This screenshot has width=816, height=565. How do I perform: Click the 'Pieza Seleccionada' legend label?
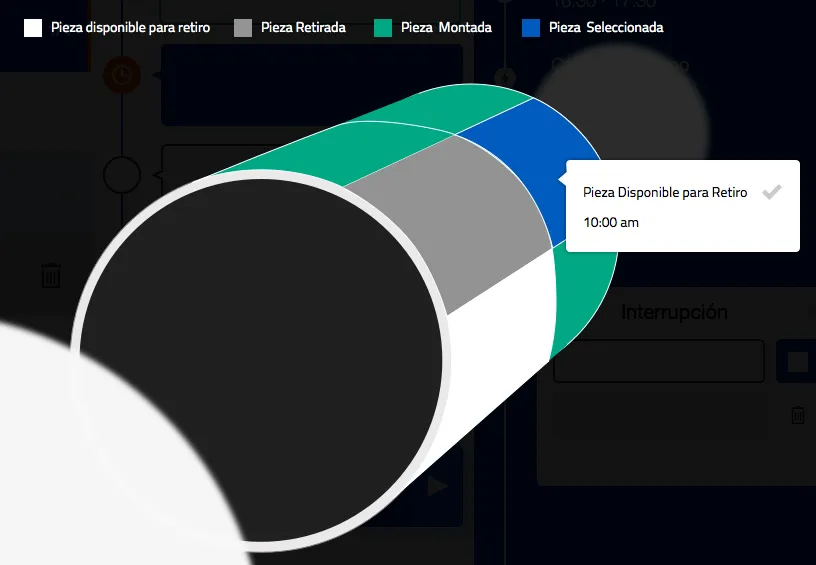(x=606, y=28)
